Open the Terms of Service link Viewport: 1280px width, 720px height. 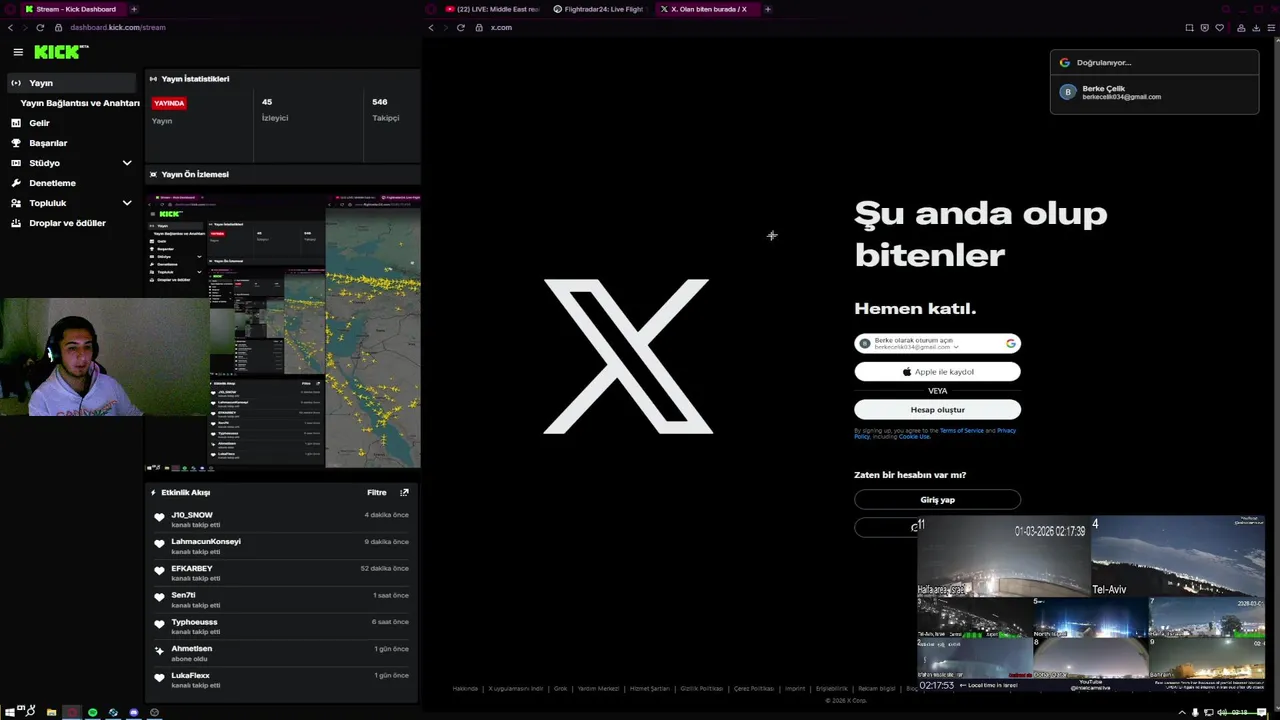961,430
